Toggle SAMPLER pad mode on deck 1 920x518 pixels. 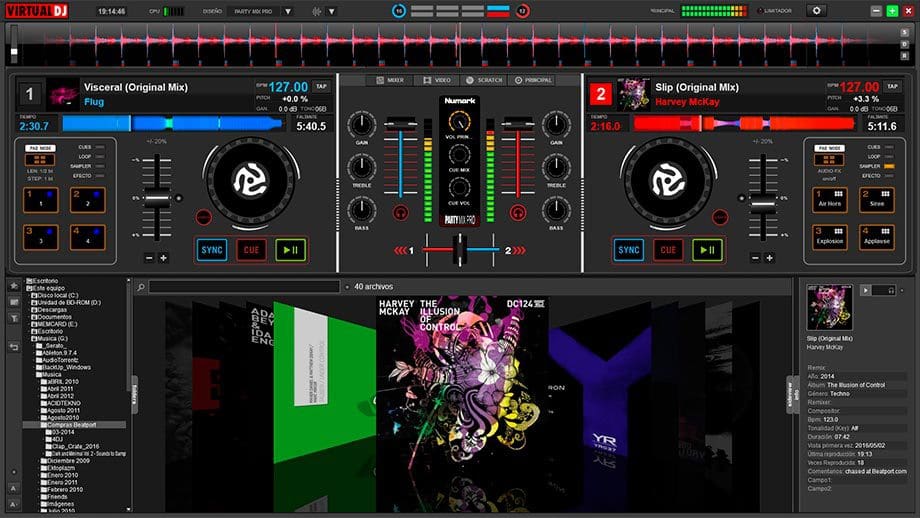tap(100, 166)
